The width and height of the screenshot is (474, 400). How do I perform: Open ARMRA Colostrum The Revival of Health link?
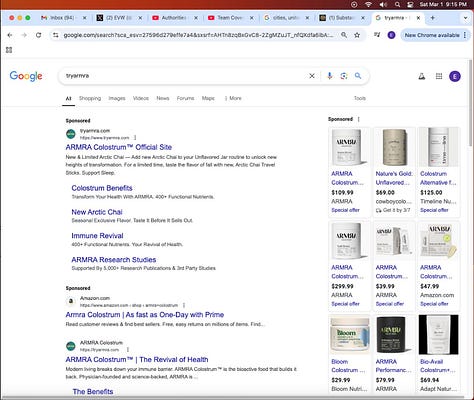coord(137,360)
